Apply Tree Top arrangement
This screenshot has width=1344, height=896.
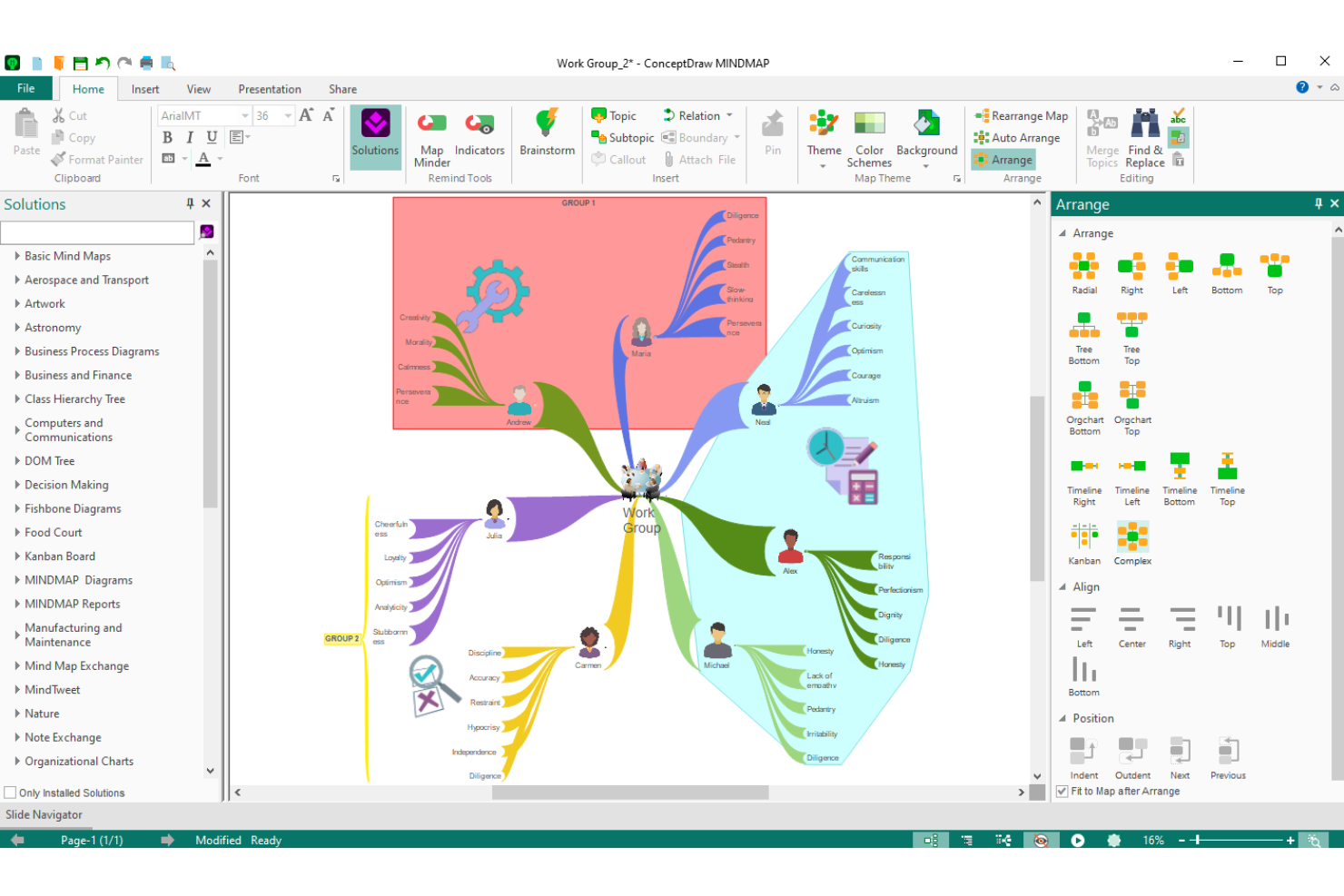(1132, 339)
